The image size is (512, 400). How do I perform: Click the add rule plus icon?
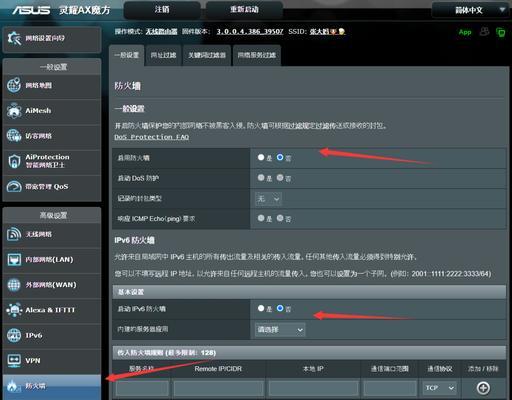[x=483, y=388]
